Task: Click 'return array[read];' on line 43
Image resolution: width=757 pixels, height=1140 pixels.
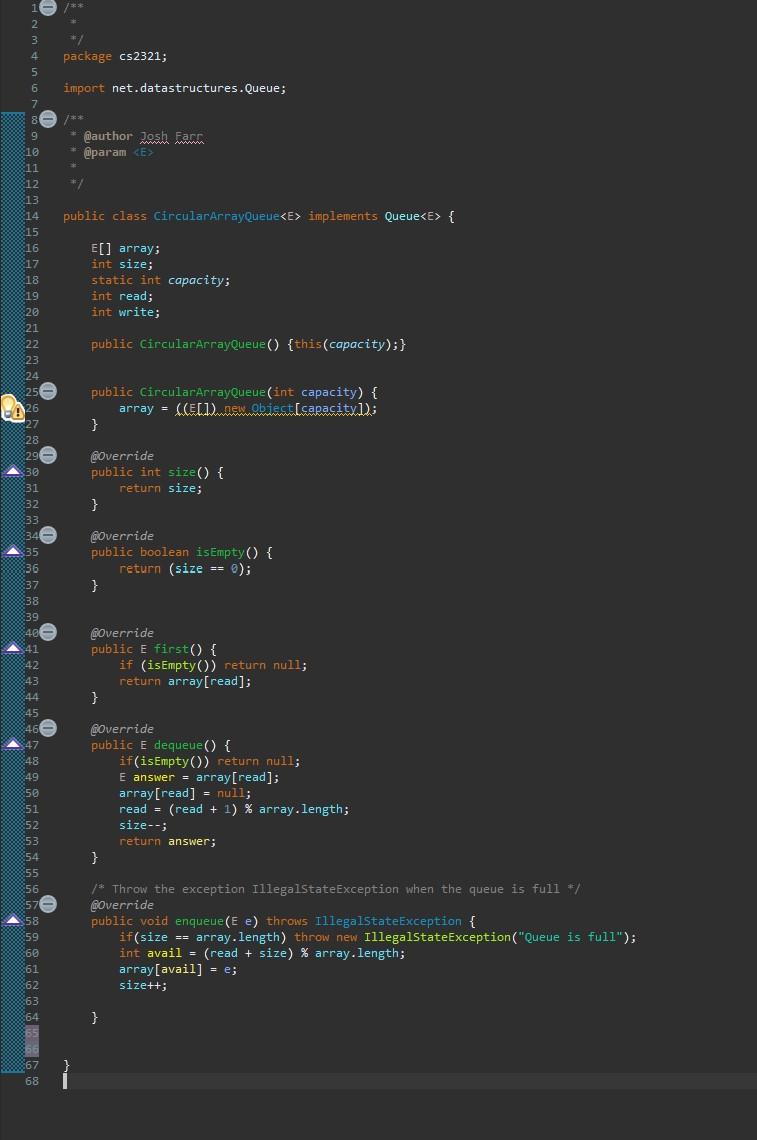Action: click(185, 681)
